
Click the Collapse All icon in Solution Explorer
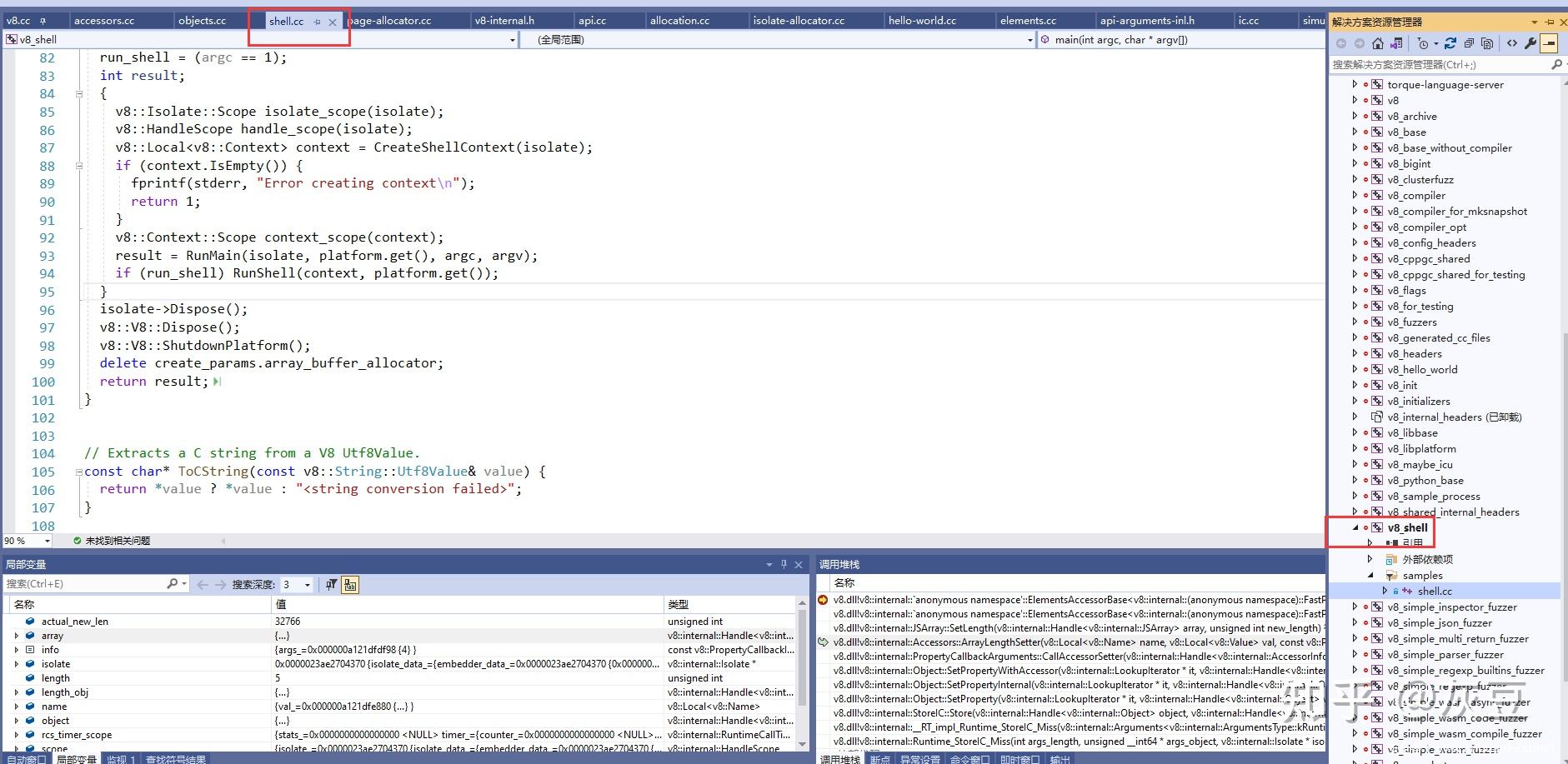point(1469,43)
